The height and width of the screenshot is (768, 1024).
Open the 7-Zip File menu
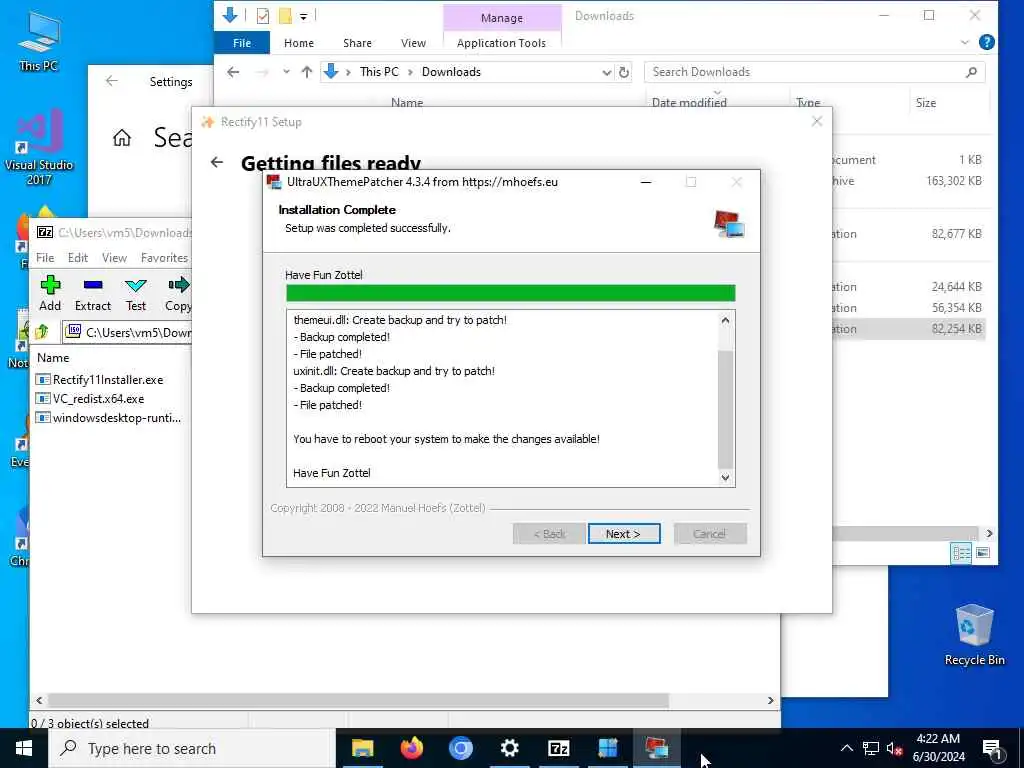pos(45,258)
